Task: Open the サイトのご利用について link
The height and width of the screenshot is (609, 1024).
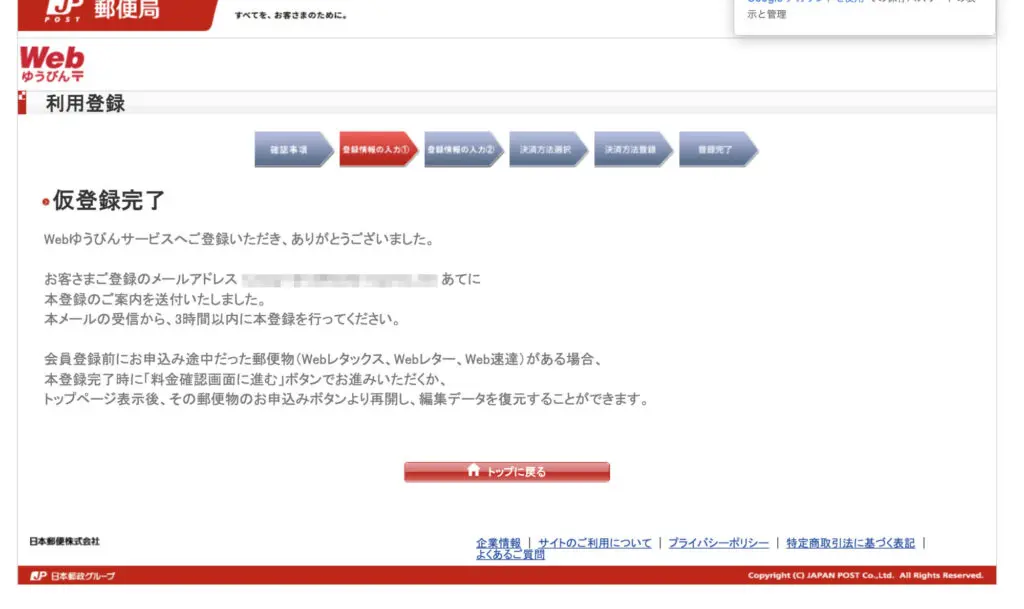Action: pyautogui.click(x=594, y=543)
